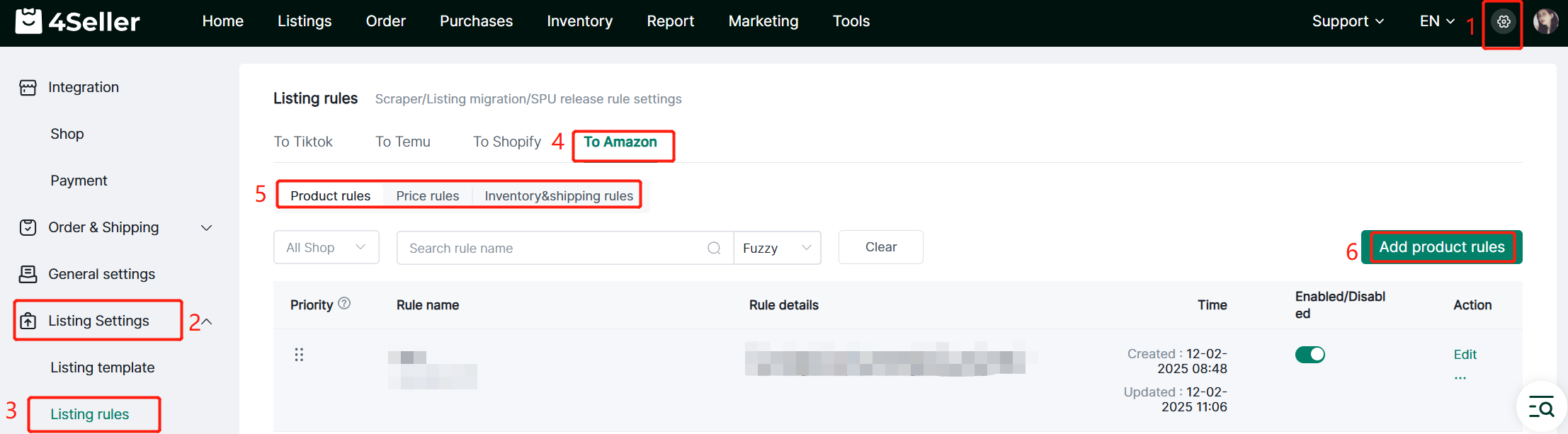The height and width of the screenshot is (434, 1568).
Task: Open the All Shop dropdown
Action: pos(326,248)
